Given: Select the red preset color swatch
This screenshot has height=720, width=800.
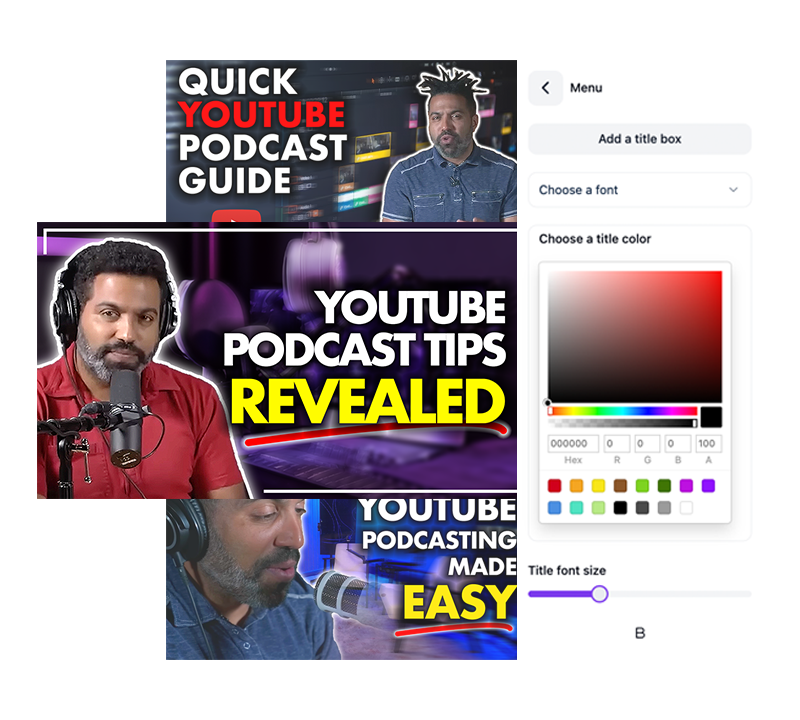Looking at the screenshot, I should [554, 485].
